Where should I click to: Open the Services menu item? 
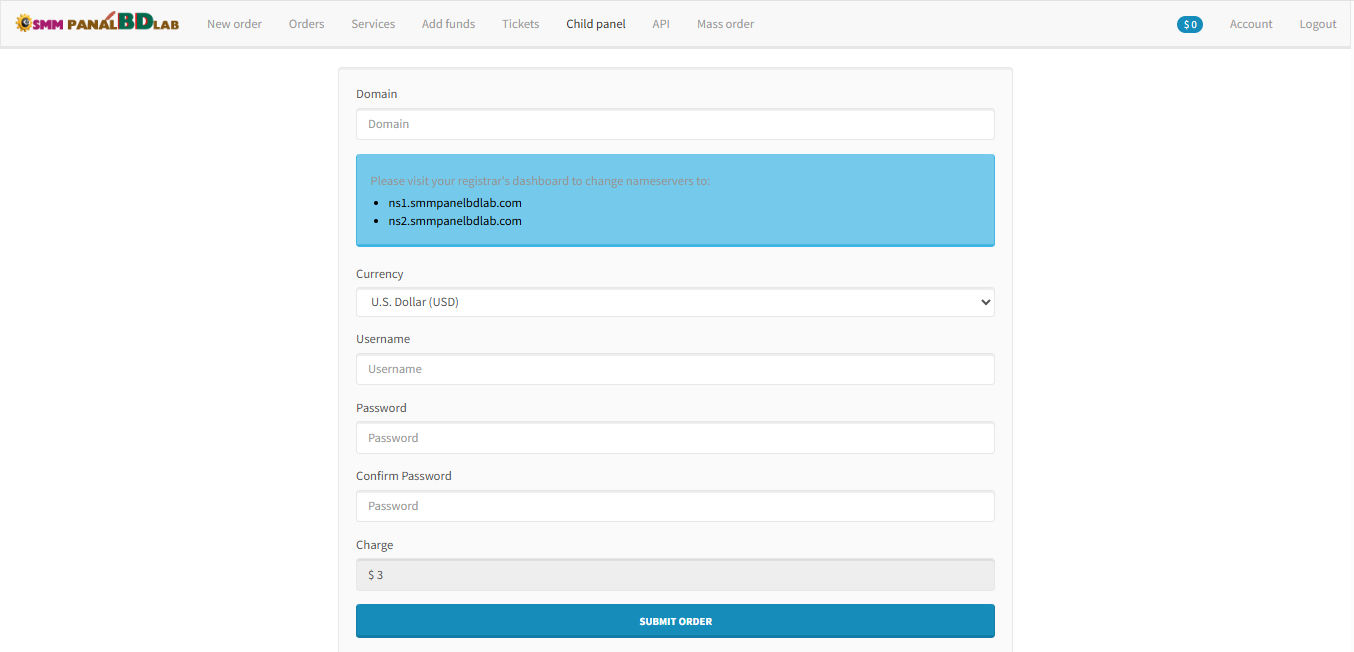tap(373, 24)
